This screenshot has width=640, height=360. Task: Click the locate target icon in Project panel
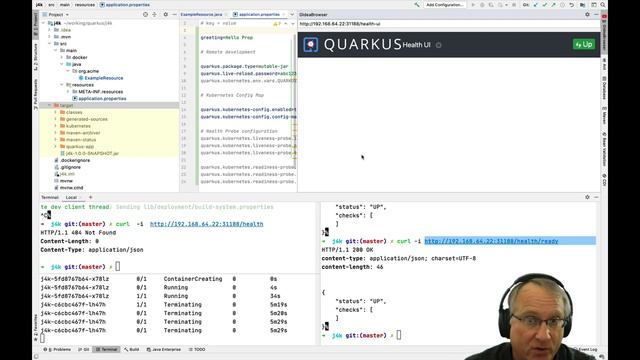click(x=145, y=14)
